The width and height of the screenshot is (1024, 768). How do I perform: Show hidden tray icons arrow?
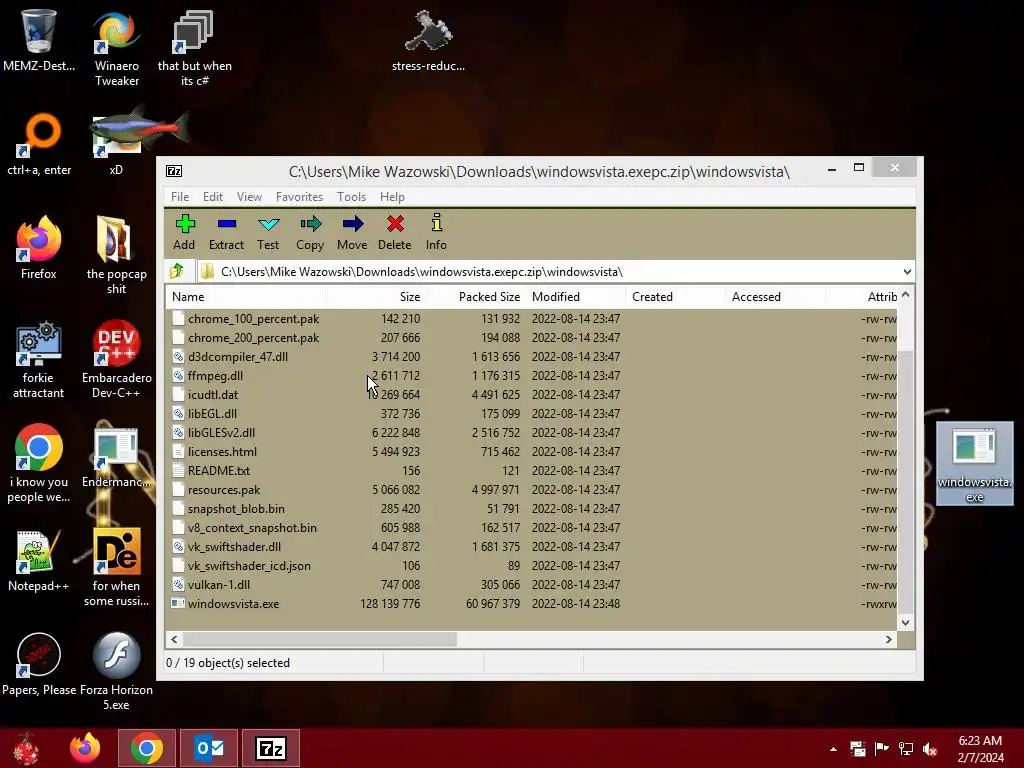(x=833, y=749)
